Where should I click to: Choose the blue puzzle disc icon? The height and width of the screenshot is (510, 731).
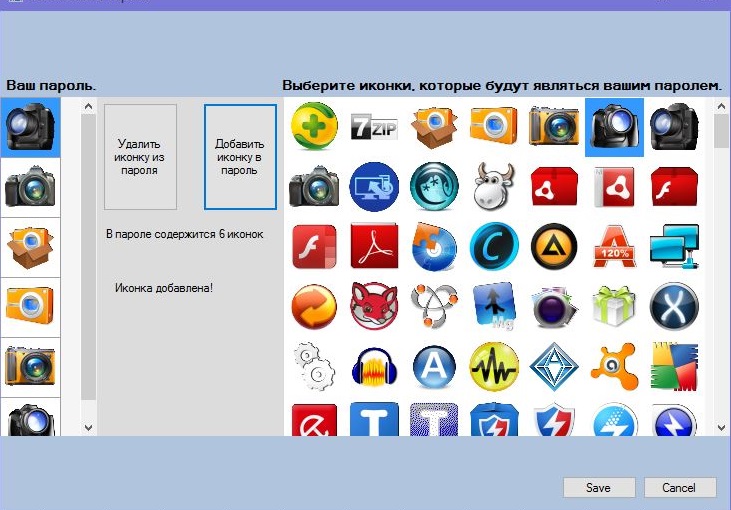tap(434, 246)
